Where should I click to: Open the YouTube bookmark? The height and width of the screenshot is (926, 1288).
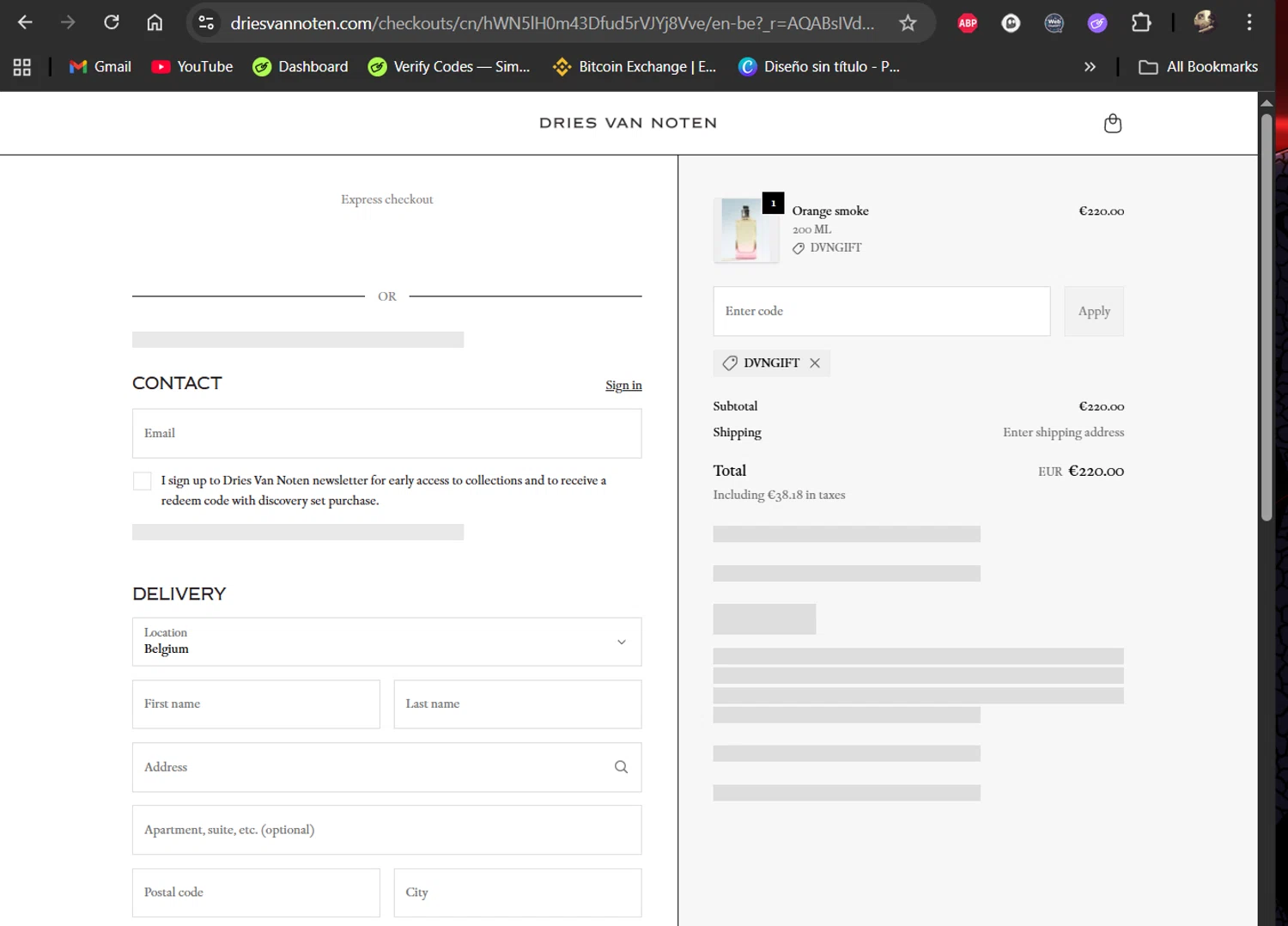(x=192, y=67)
